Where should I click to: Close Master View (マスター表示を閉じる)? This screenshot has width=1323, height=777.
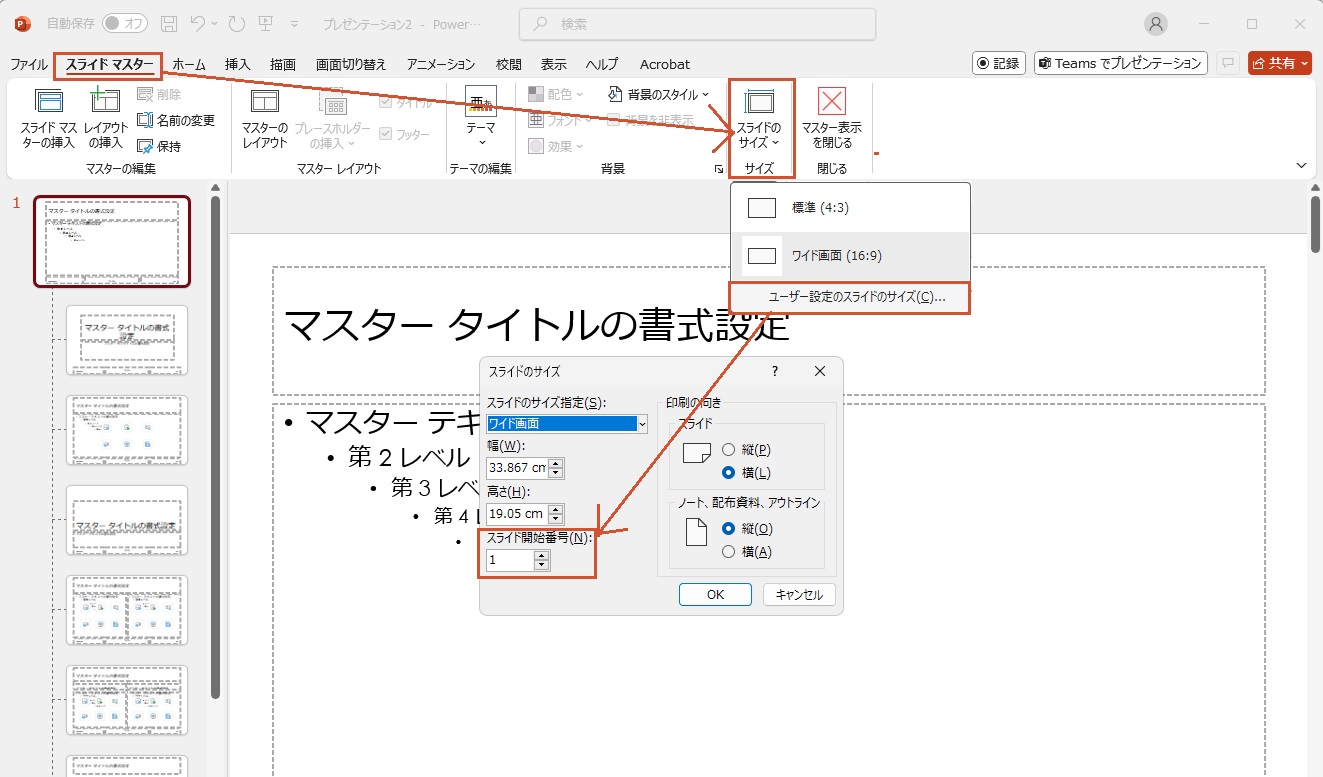pos(831,119)
